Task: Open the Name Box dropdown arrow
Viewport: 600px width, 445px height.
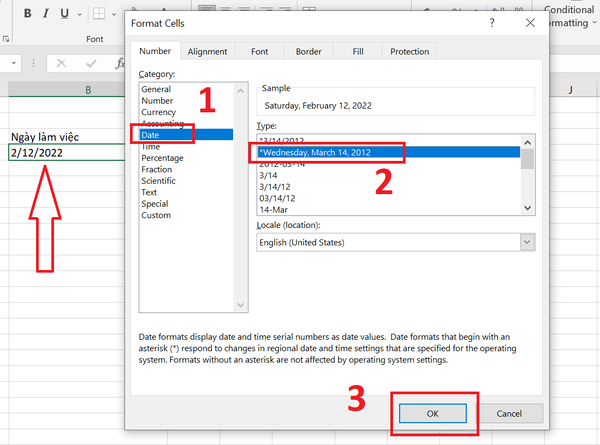Action: (14, 63)
